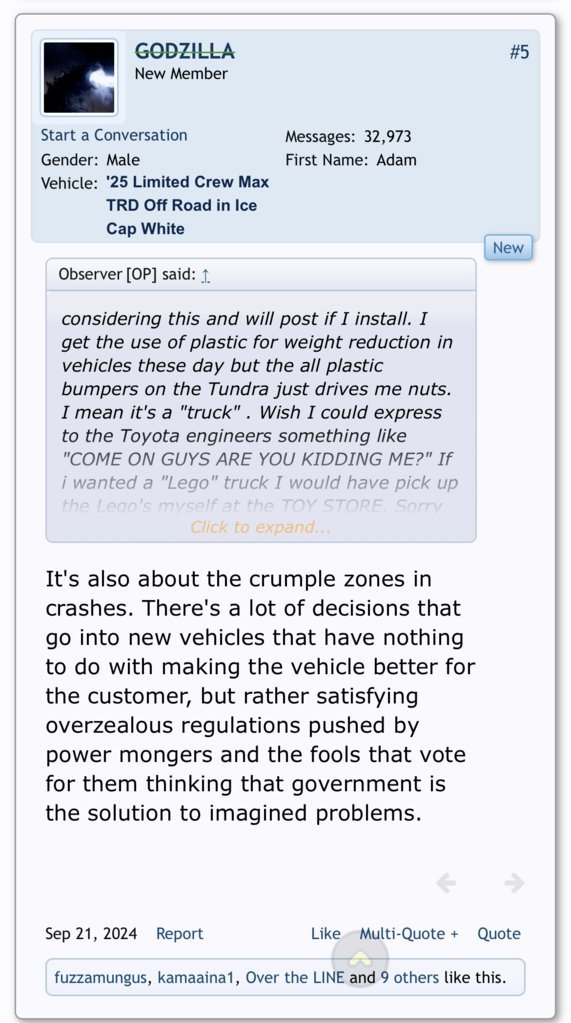This screenshot has width=571, height=1023.
Task: Tap the scroll-to-top chevron button
Action: [360, 958]
